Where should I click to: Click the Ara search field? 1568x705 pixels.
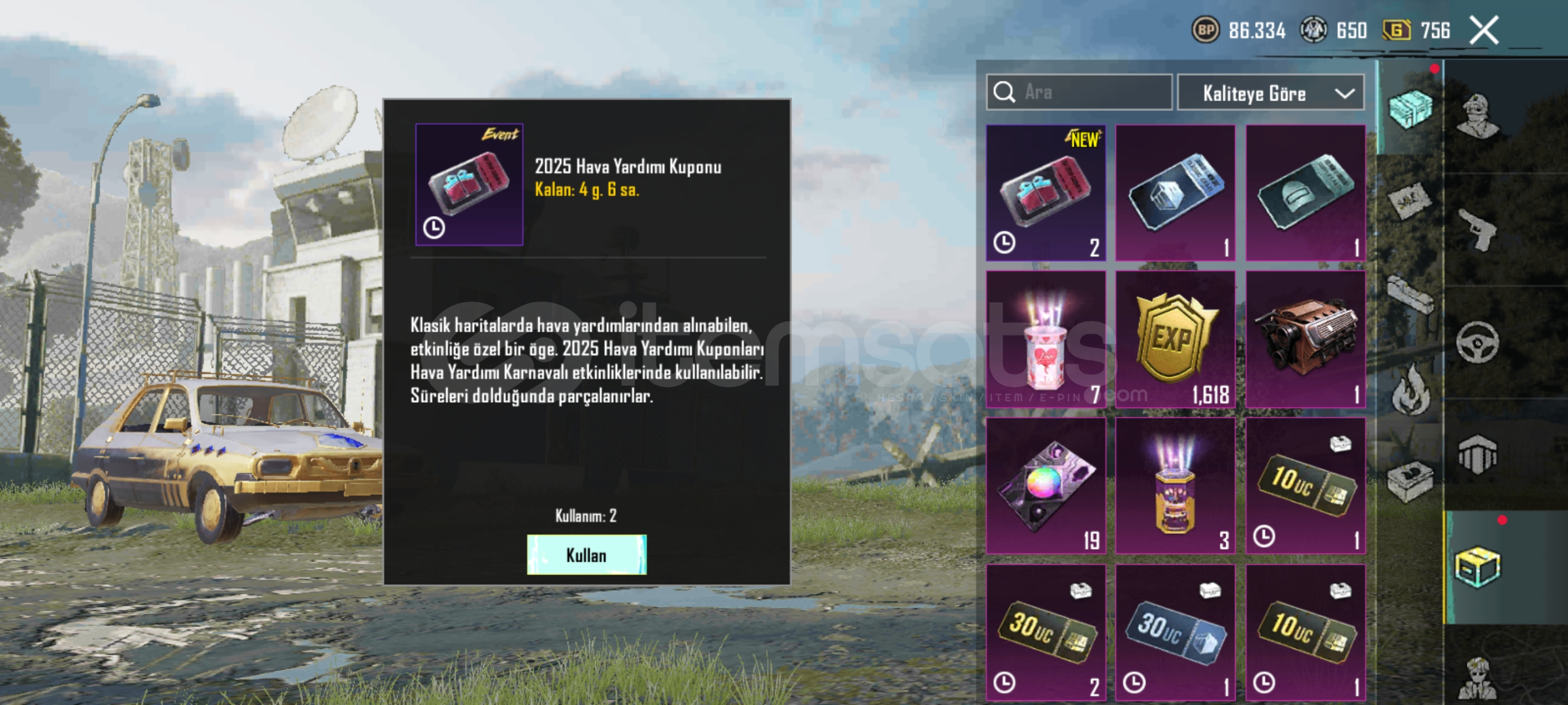(x=1079, y=92)
